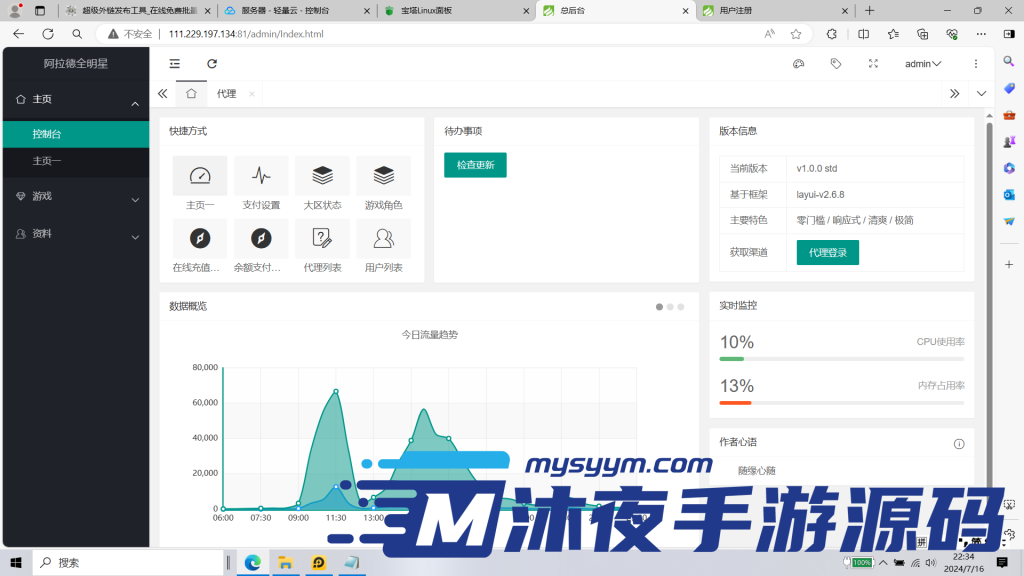Click the 在线充值 compass icon
The width and height of the screenshot is (1024, 576).
pos(199,239)
